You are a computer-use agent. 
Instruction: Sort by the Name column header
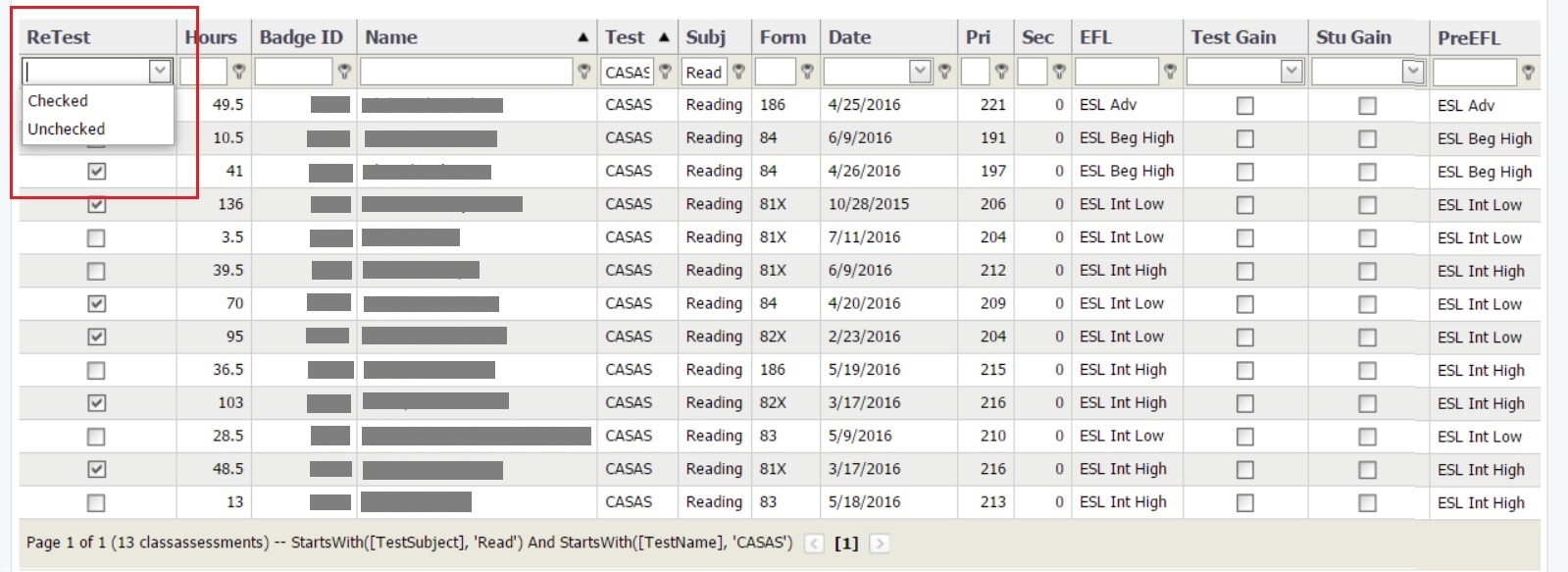click(x=392, y=37)
